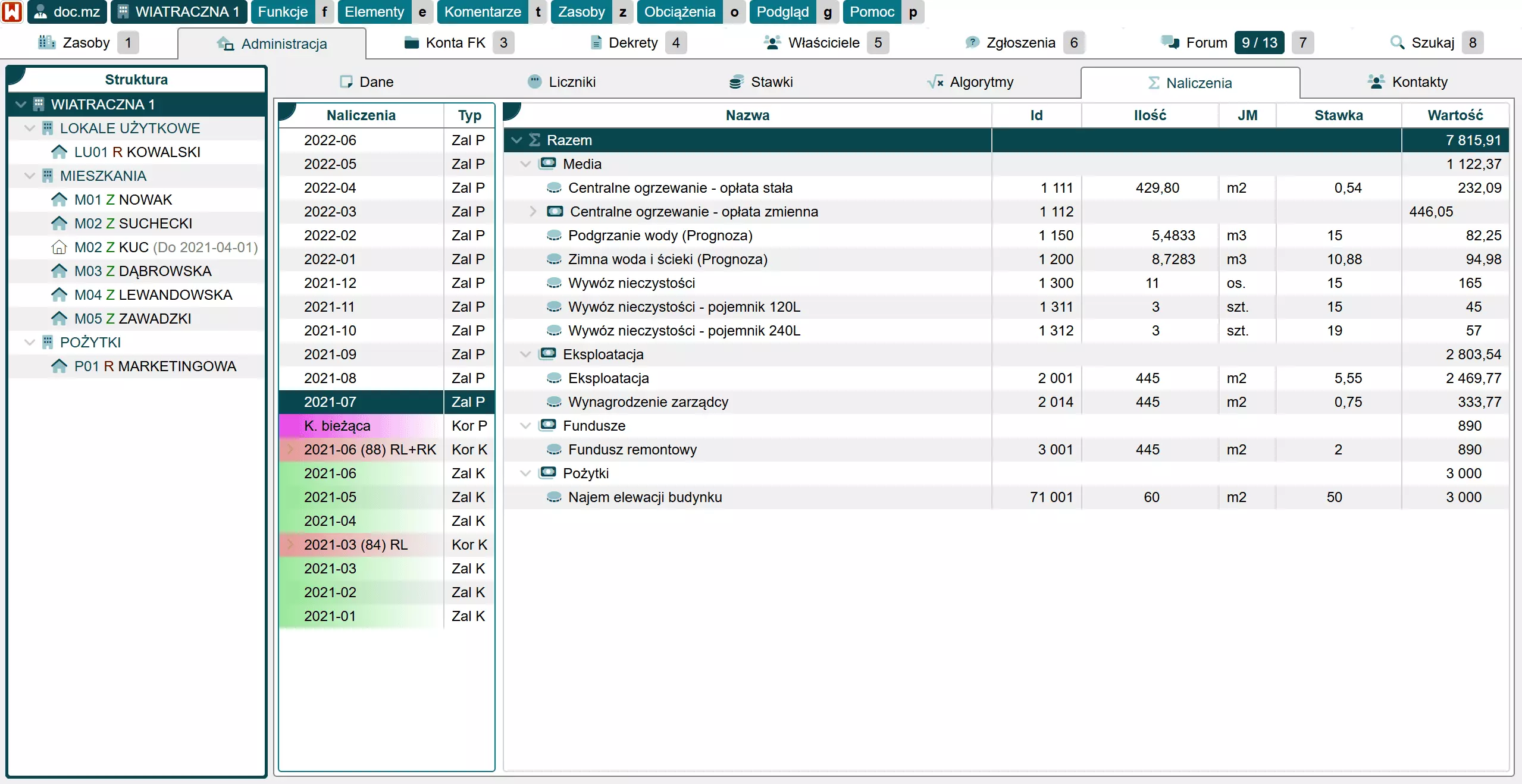
Task: Expand Centralne ogrzewanie - opłata zmienna row
Action: click(533, 212)
